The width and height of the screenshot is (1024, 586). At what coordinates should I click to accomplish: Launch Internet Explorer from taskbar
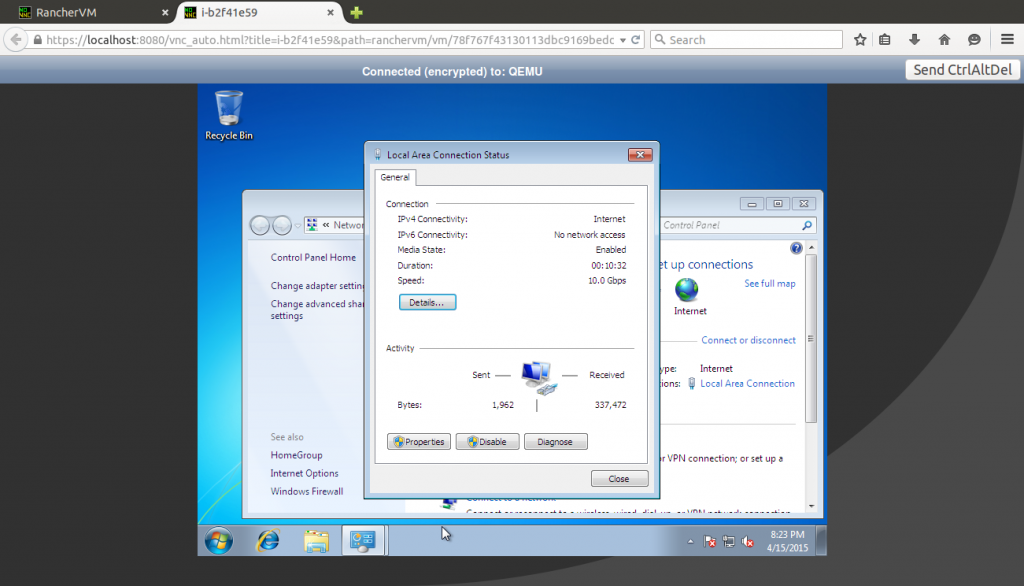[268, 541]
